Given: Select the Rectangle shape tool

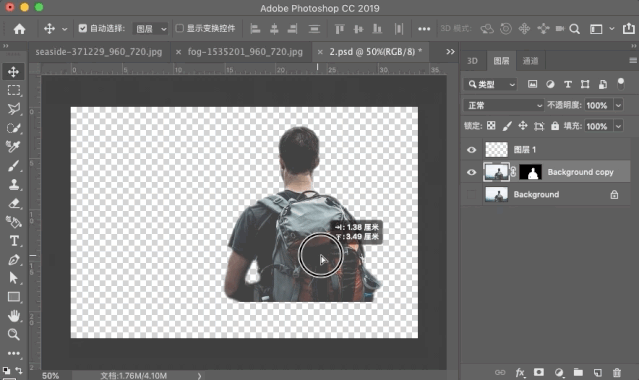Looking at the screenshot, I should click(x=13, y=297).
